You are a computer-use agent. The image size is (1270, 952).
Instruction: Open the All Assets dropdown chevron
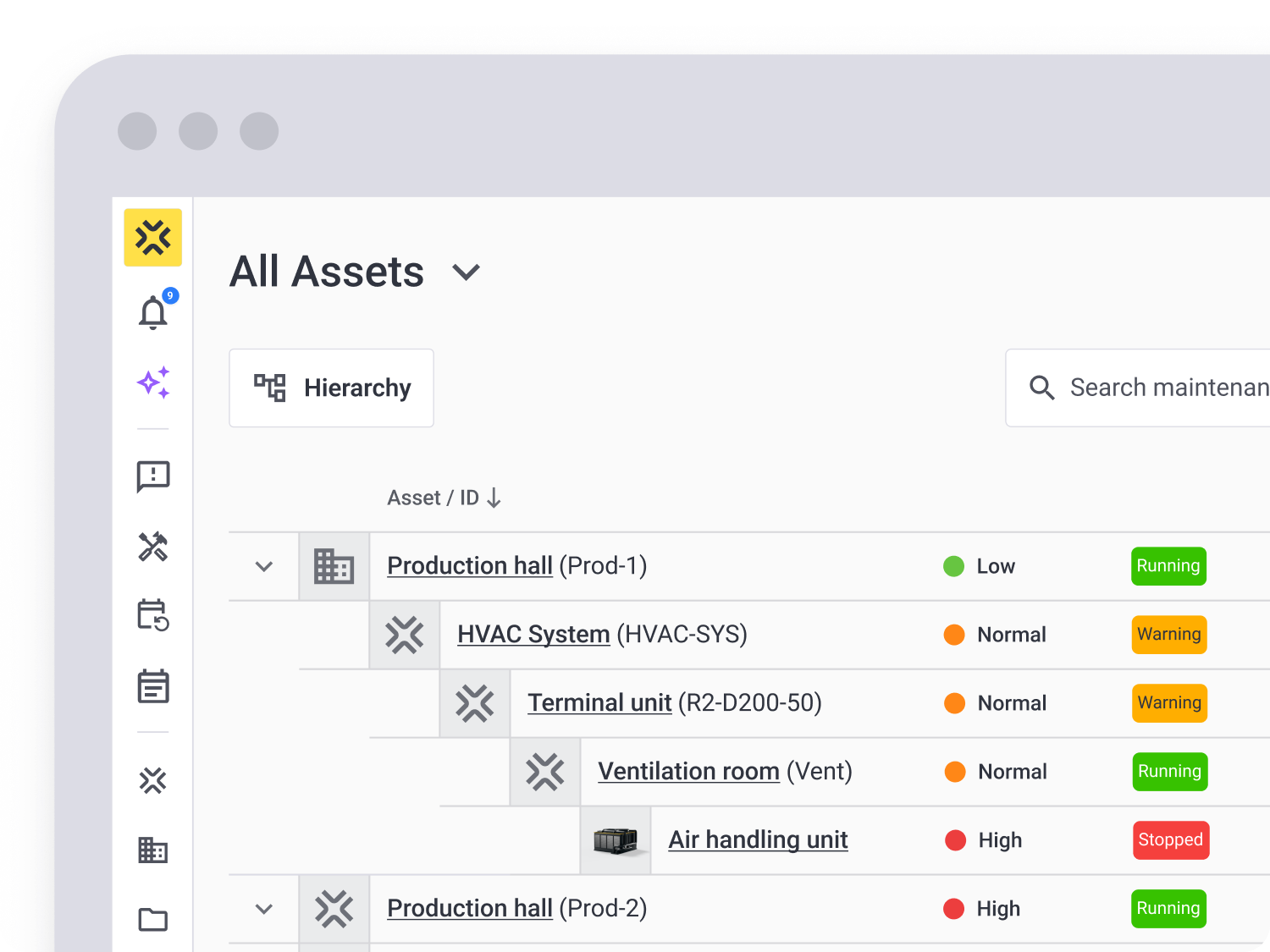[467, 272]
